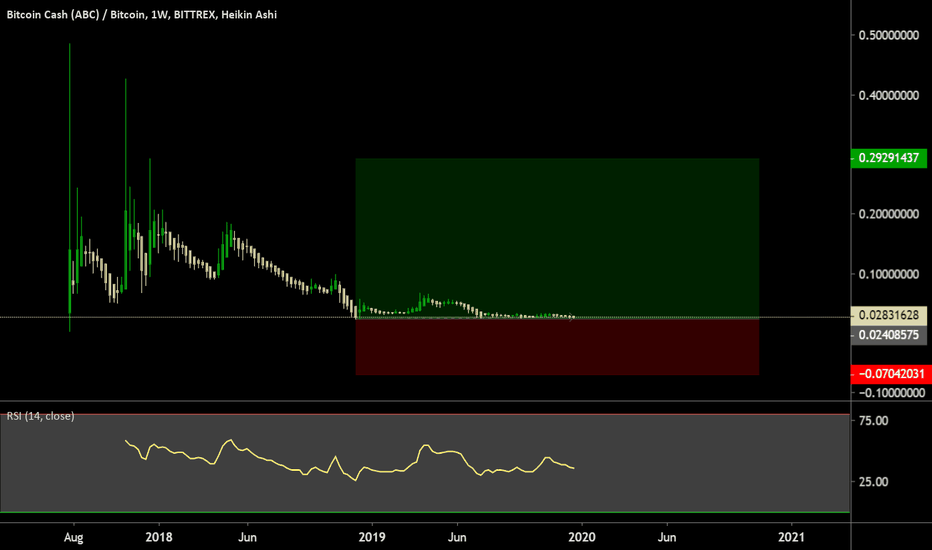Click the entry price label 0.02408575
The image size is (932, 550).
[889, 335]
